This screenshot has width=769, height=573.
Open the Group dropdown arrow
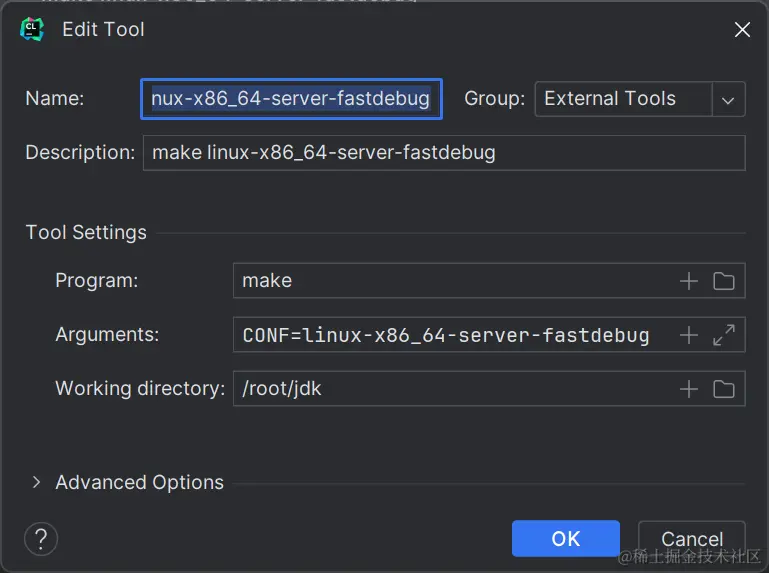point(728,100)
